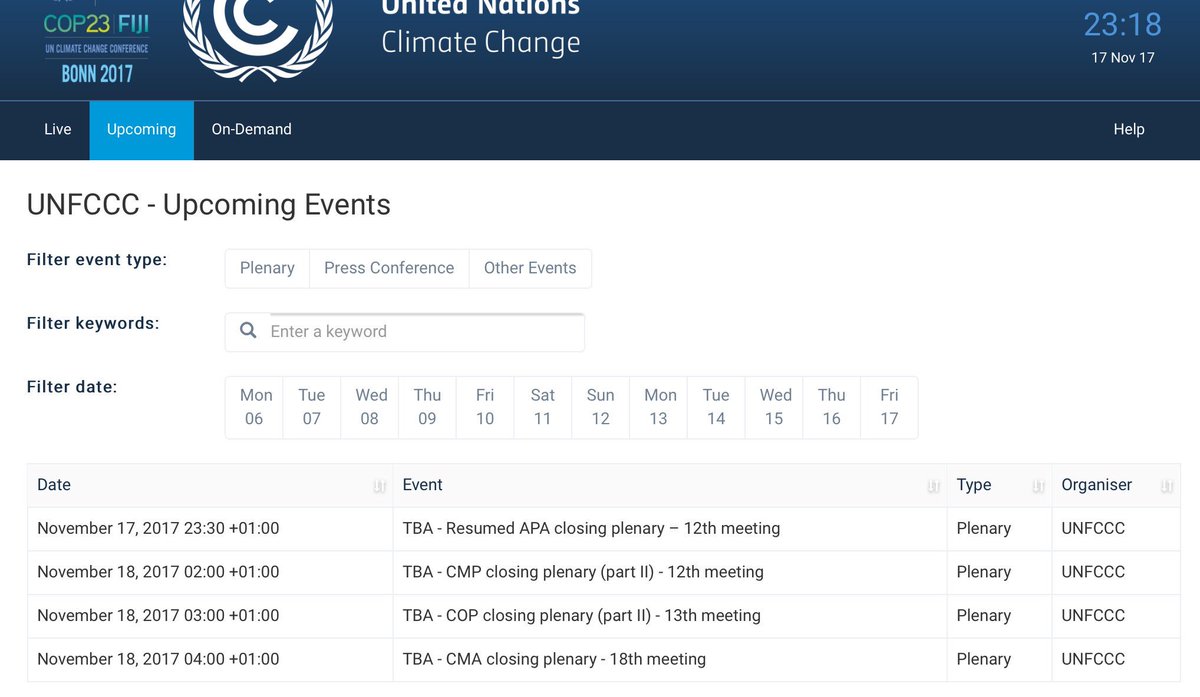The image size is (1200, 697).
Task: Click the Date column header
Action: coord(210,485)
